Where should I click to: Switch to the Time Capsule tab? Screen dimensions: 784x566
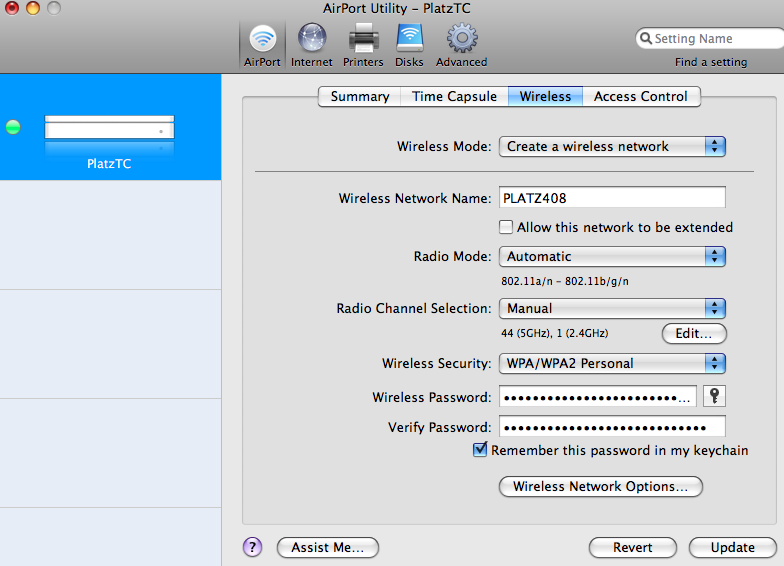click(454, 96)
